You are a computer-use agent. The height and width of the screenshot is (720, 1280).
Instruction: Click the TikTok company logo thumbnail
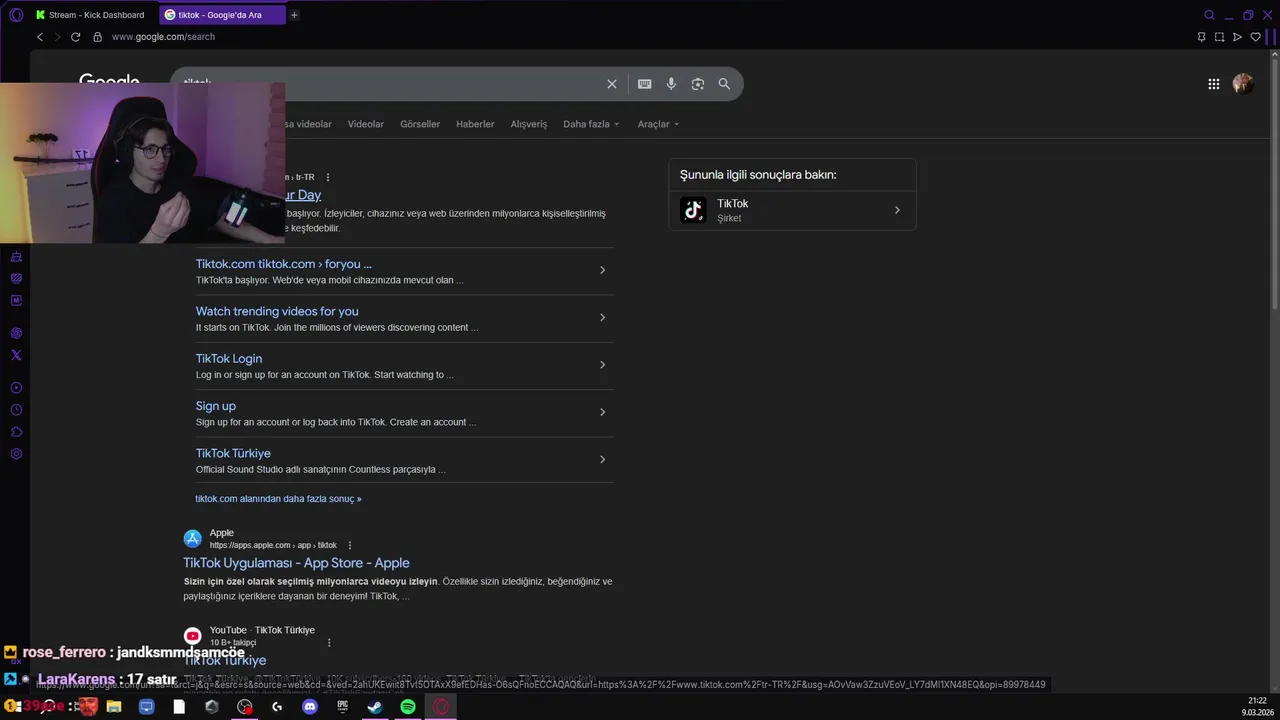point(693,210)
